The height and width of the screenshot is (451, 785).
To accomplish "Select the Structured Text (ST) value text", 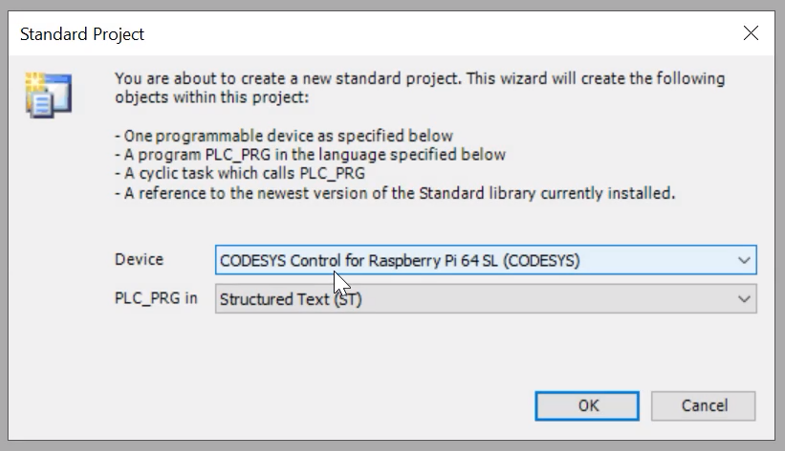I will (x=291, y=299).
